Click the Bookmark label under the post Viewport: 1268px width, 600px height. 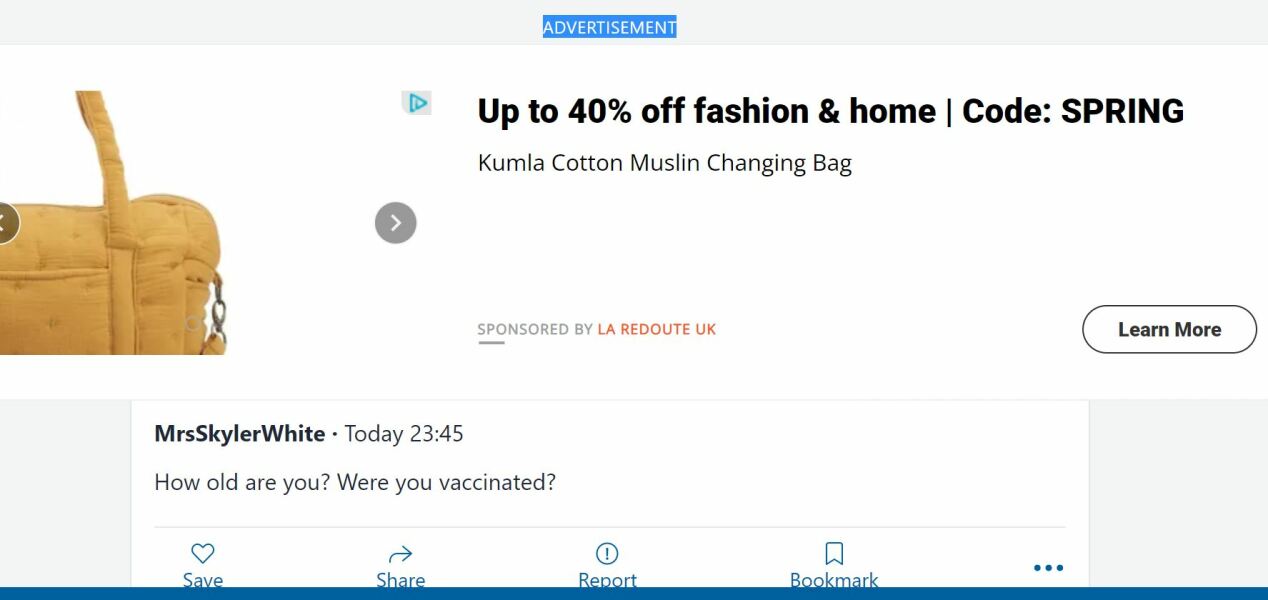click(x=833, y=580)
